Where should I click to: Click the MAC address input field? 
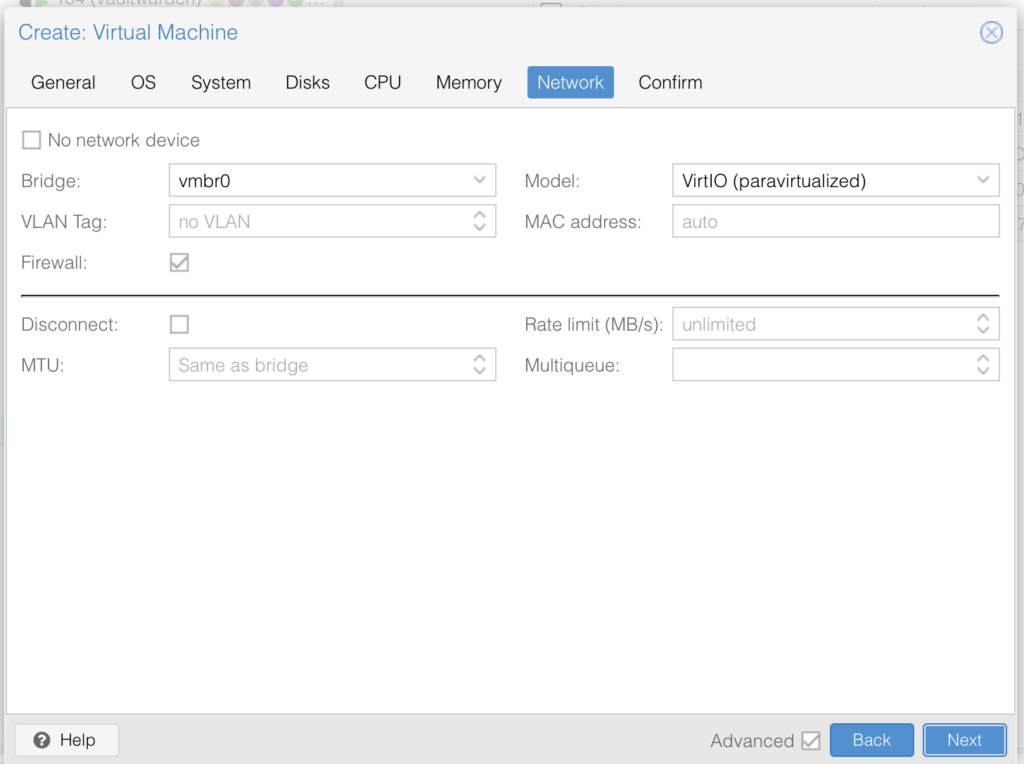(835, 222)
